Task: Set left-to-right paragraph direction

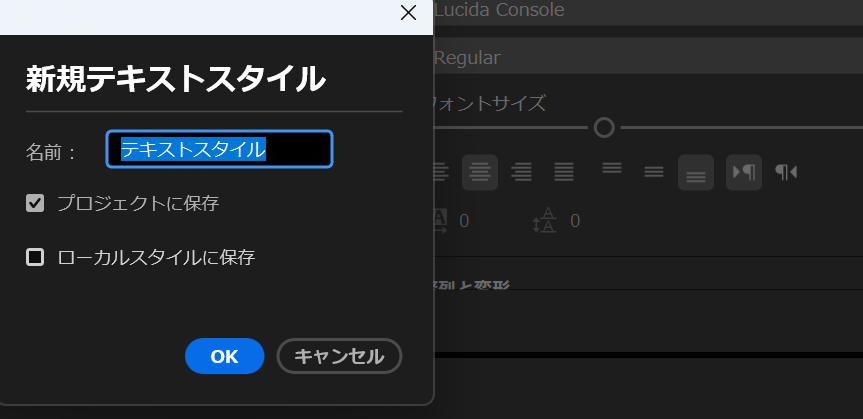Action: click(743, 172)
